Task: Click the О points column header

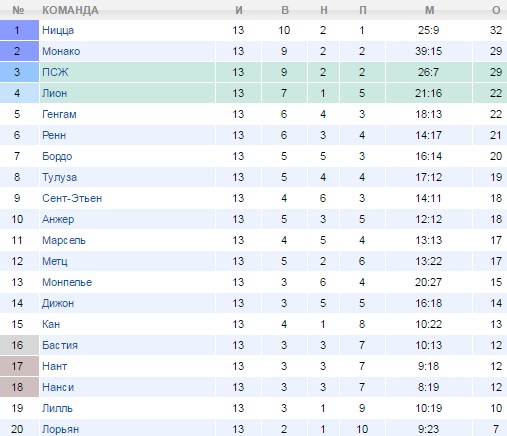Action: click(x=496, y=10)
